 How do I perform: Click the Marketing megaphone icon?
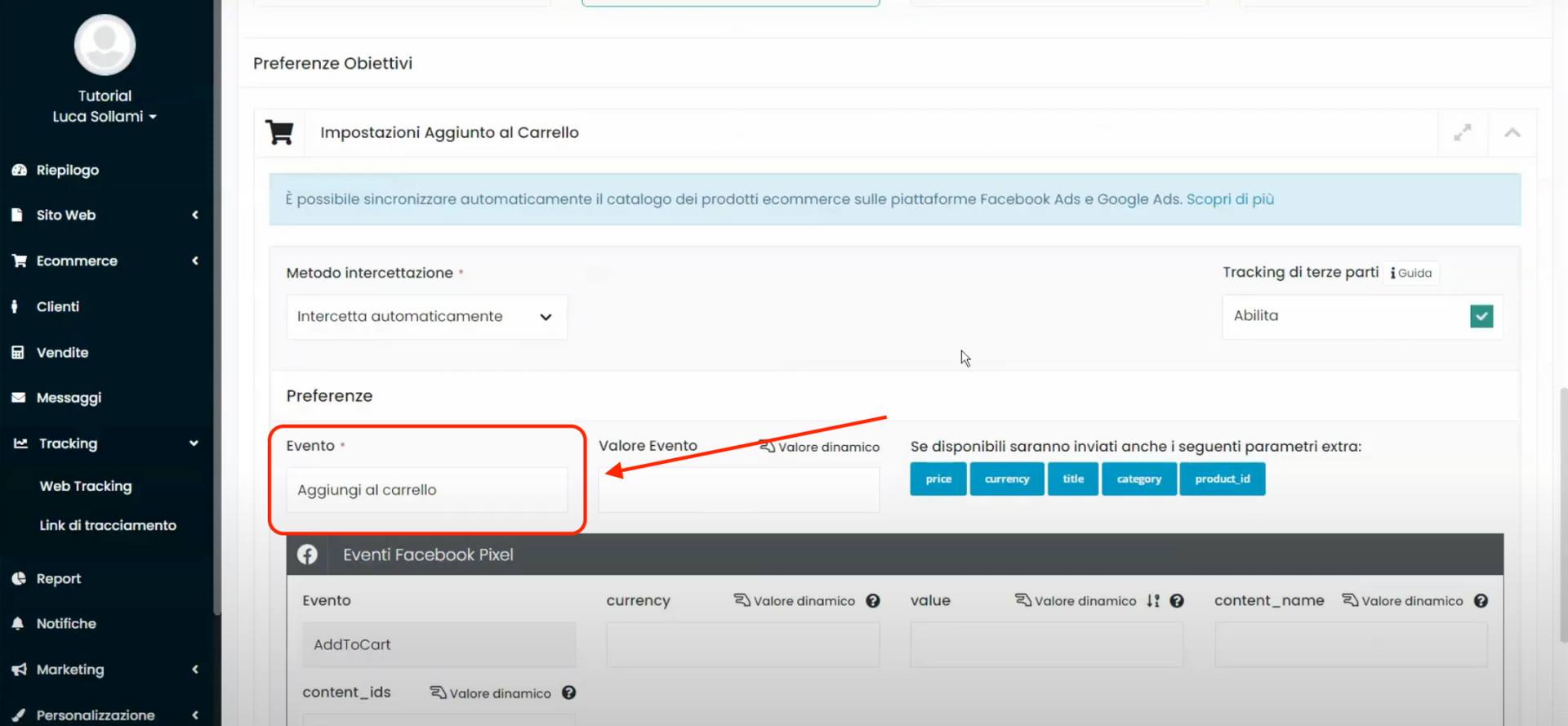19,670
